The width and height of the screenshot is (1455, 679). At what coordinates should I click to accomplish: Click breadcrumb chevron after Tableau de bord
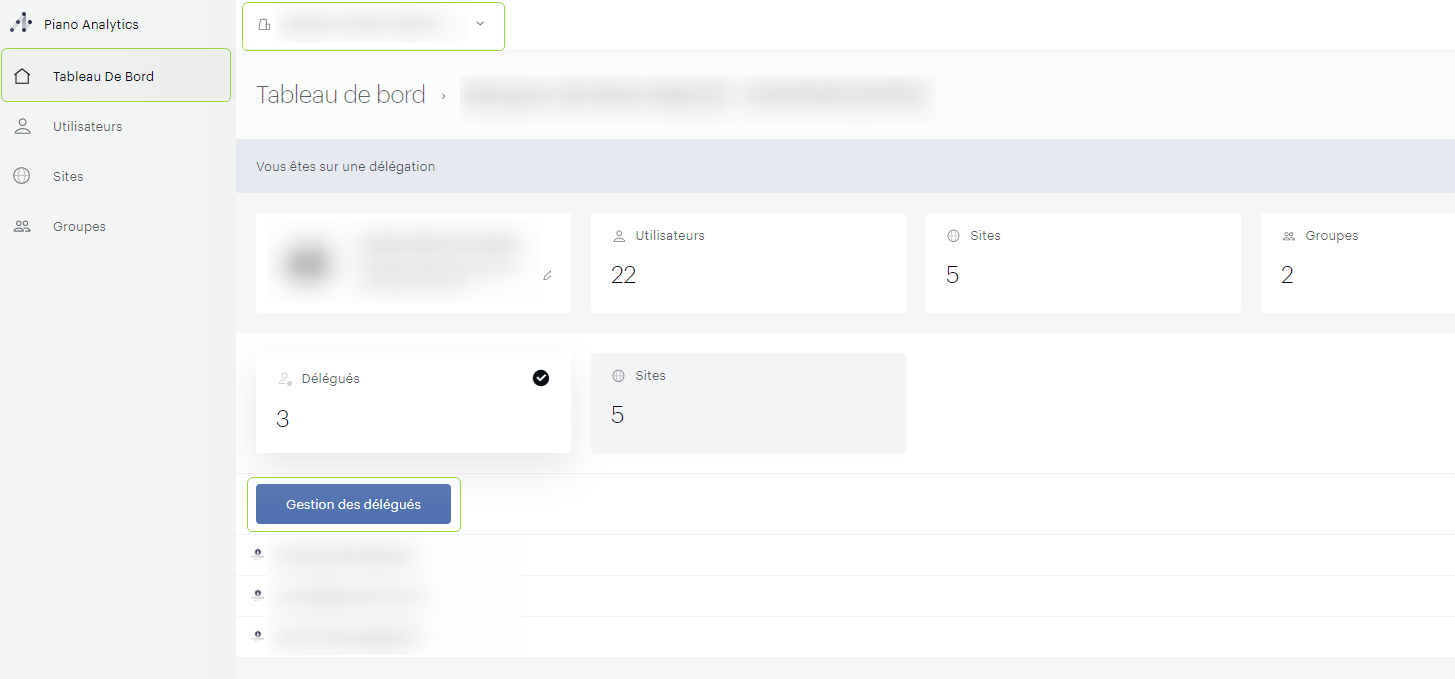pyautogui.click(x=443, y=96)
